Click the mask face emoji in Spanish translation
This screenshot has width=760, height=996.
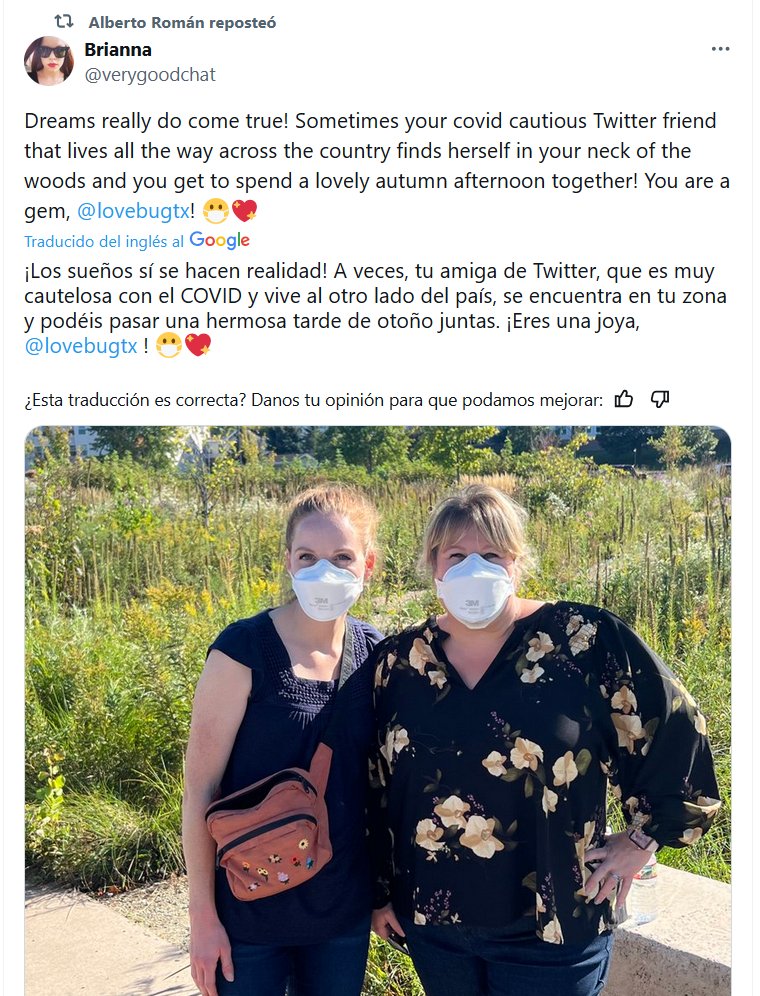169,346
